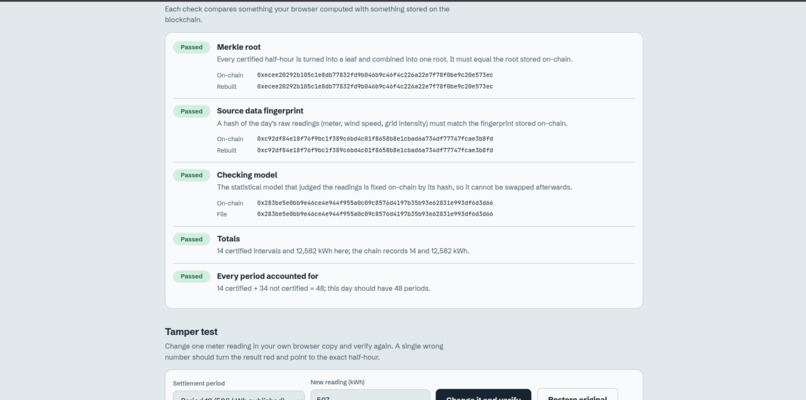806x400 pixels.
Task: Select the Merkle root heading
Action: [x=239, y=47]
